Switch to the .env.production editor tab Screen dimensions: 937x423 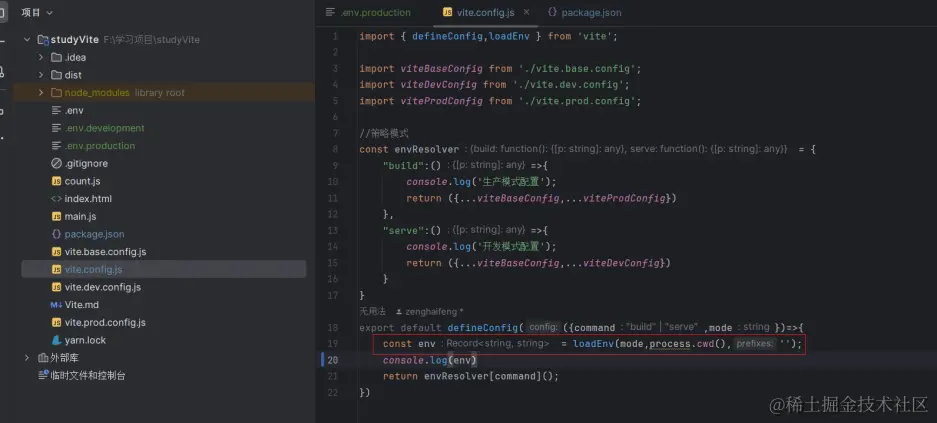pyautogui.click(x=369, y=13)
